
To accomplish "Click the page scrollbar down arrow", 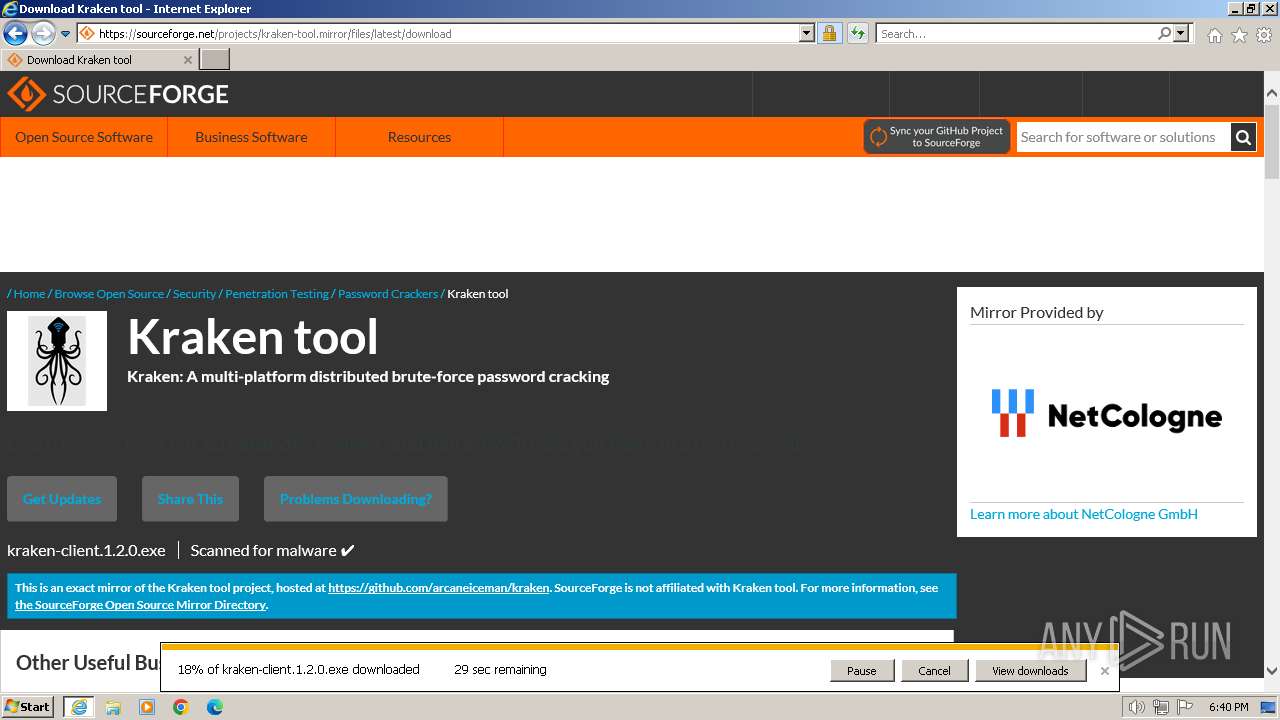I will point(1272,672).
